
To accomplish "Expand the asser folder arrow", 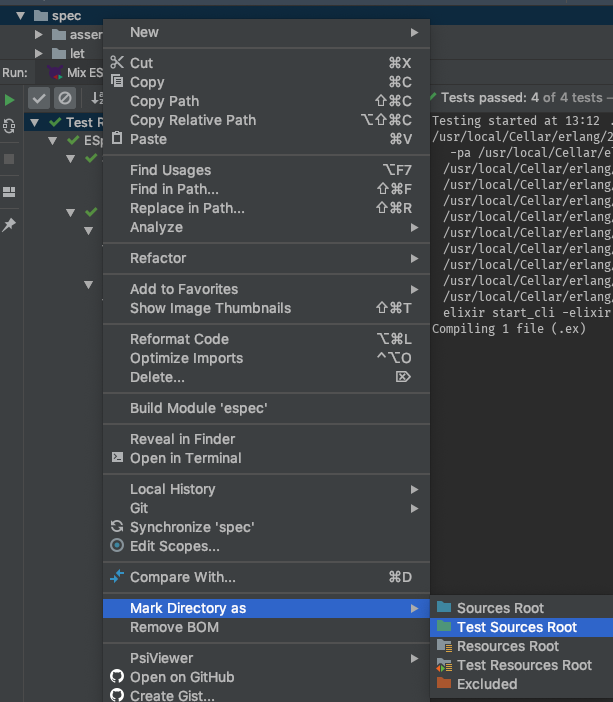I will 39,34.
